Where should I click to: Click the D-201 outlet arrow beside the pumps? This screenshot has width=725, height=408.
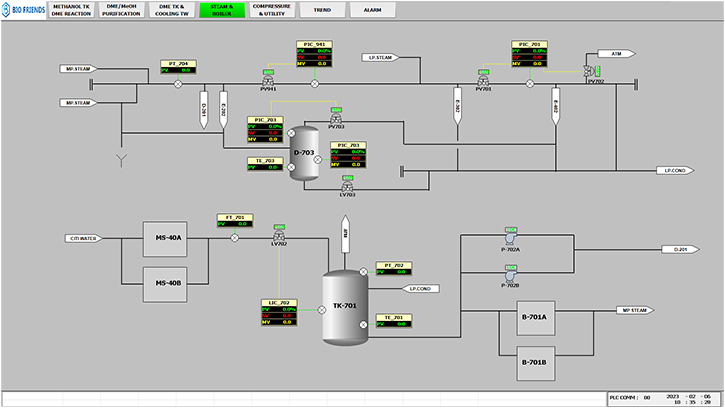point(680,250)
